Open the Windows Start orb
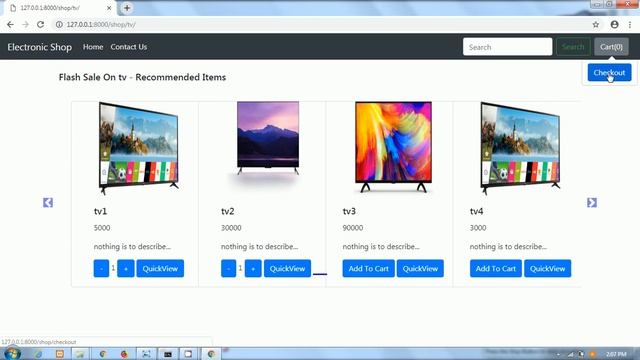The width and height of the screenshot is (640, 360). (12, 353)
